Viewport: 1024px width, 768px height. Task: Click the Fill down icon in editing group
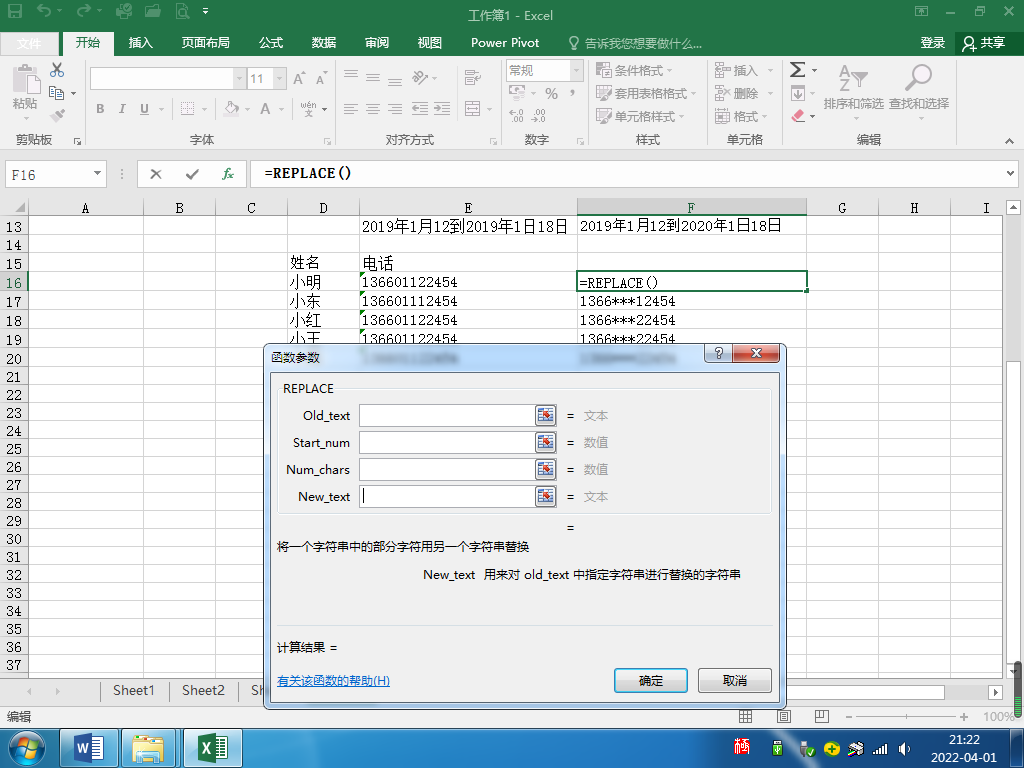click(x=797, y=93)
